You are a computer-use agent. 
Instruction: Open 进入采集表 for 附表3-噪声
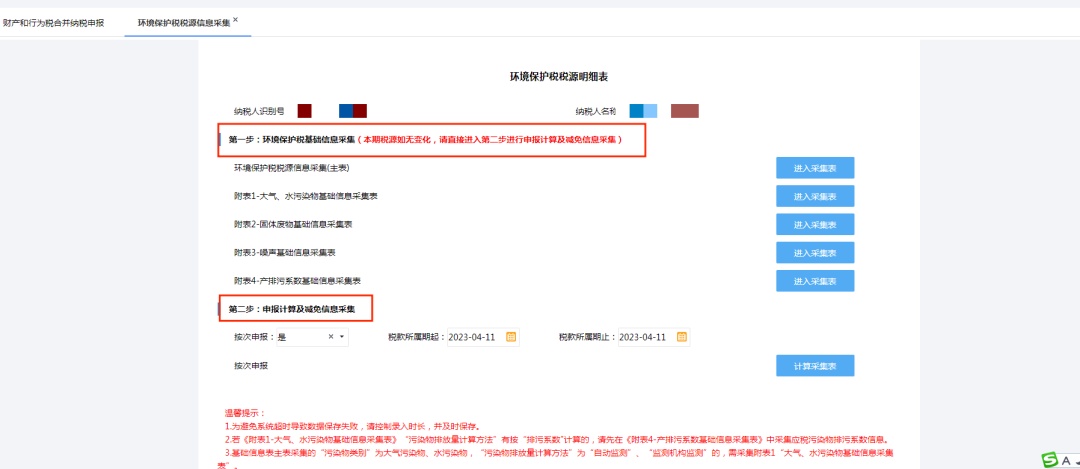pos(815,253)
